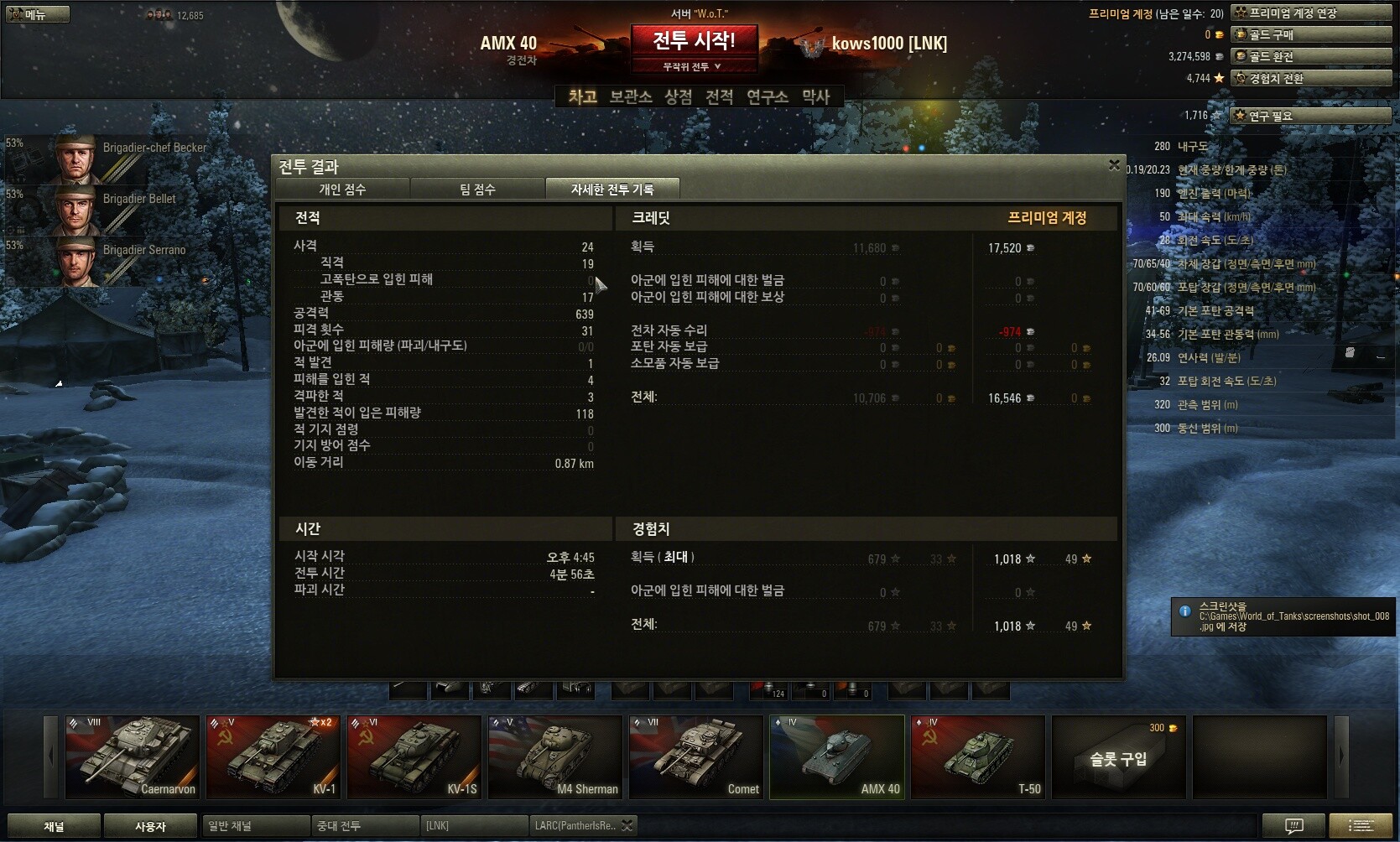Viewport: 1400px width, 842px height.
Task: Click the Brigadier Serrano crew portrait
Action: point(77,261)
